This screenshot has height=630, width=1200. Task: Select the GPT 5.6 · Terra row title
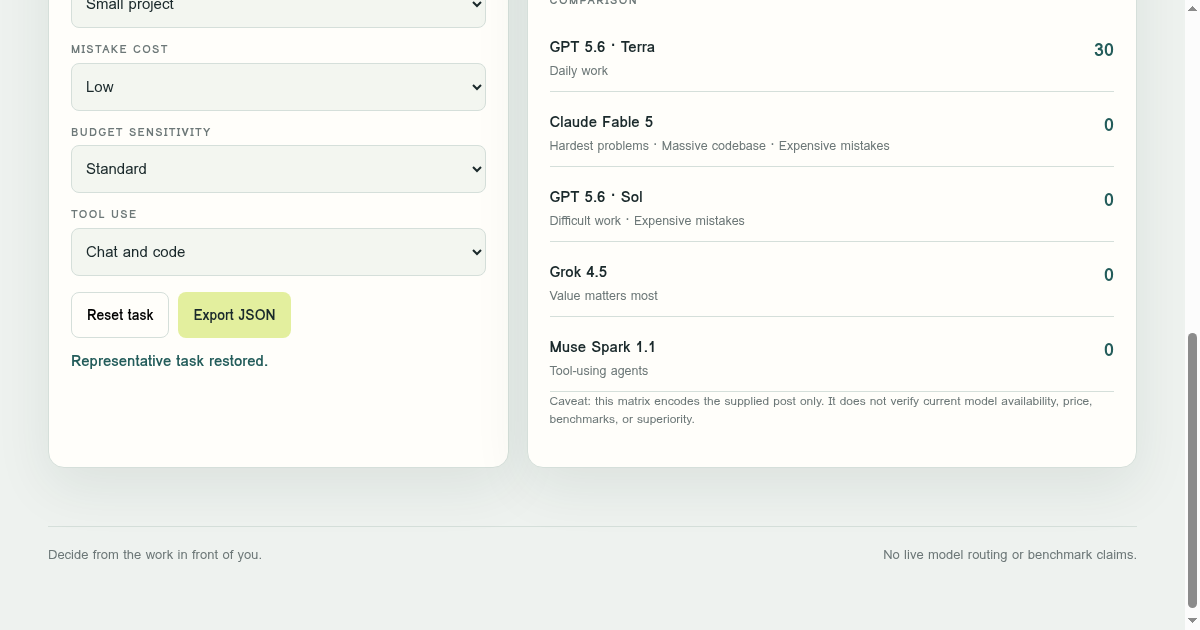point(602,47)
